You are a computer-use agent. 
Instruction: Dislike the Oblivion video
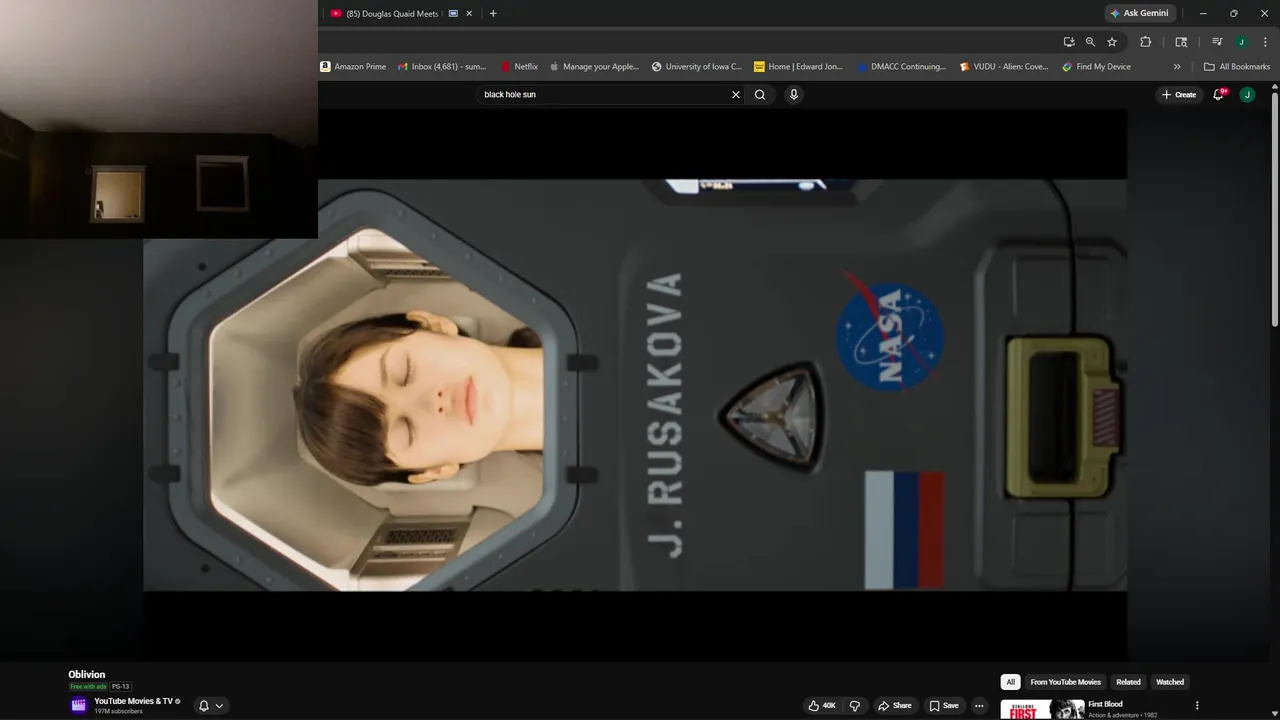point(855,706)
